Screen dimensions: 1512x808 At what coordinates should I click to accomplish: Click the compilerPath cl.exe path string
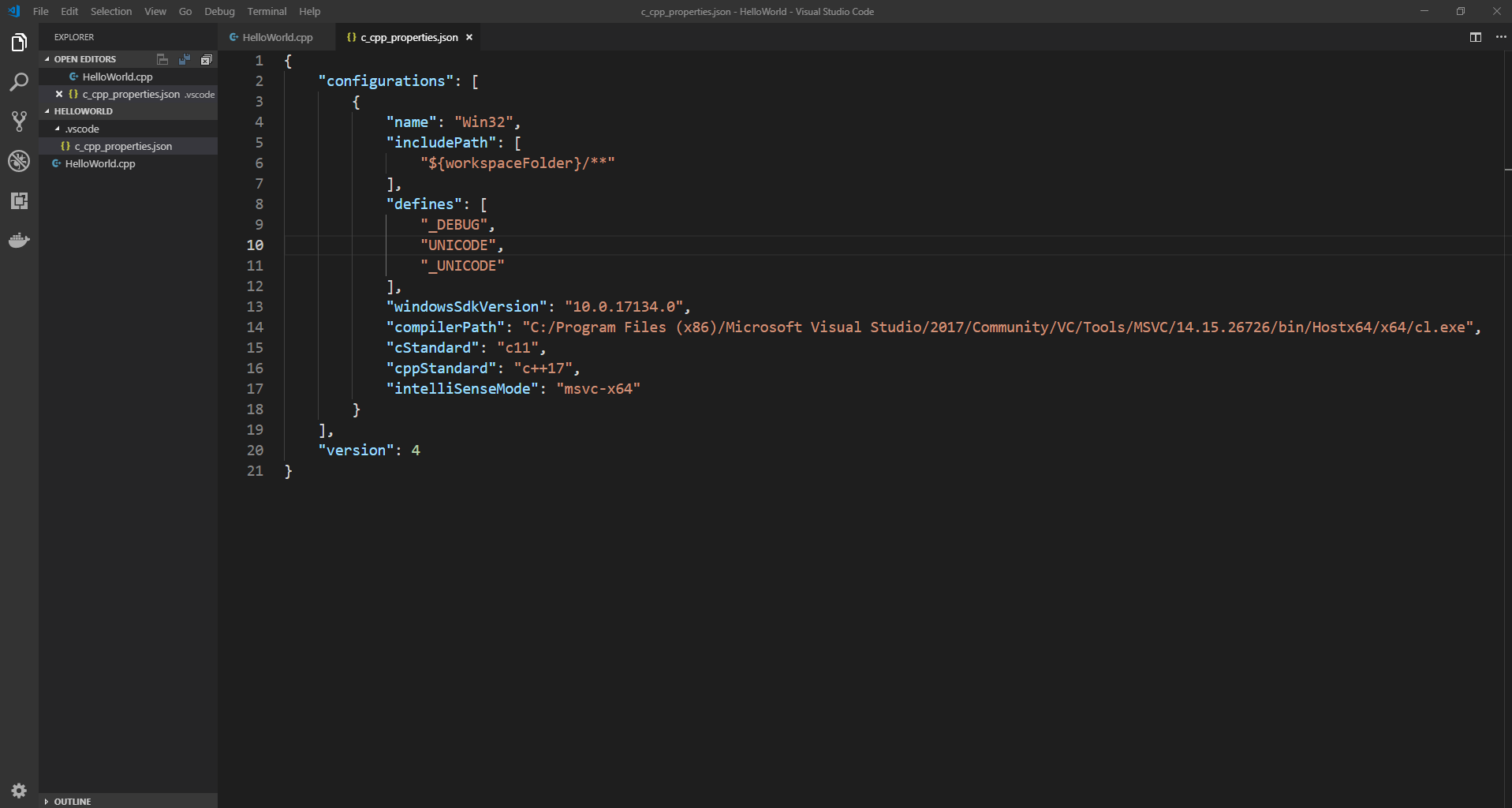pos(998,327)
